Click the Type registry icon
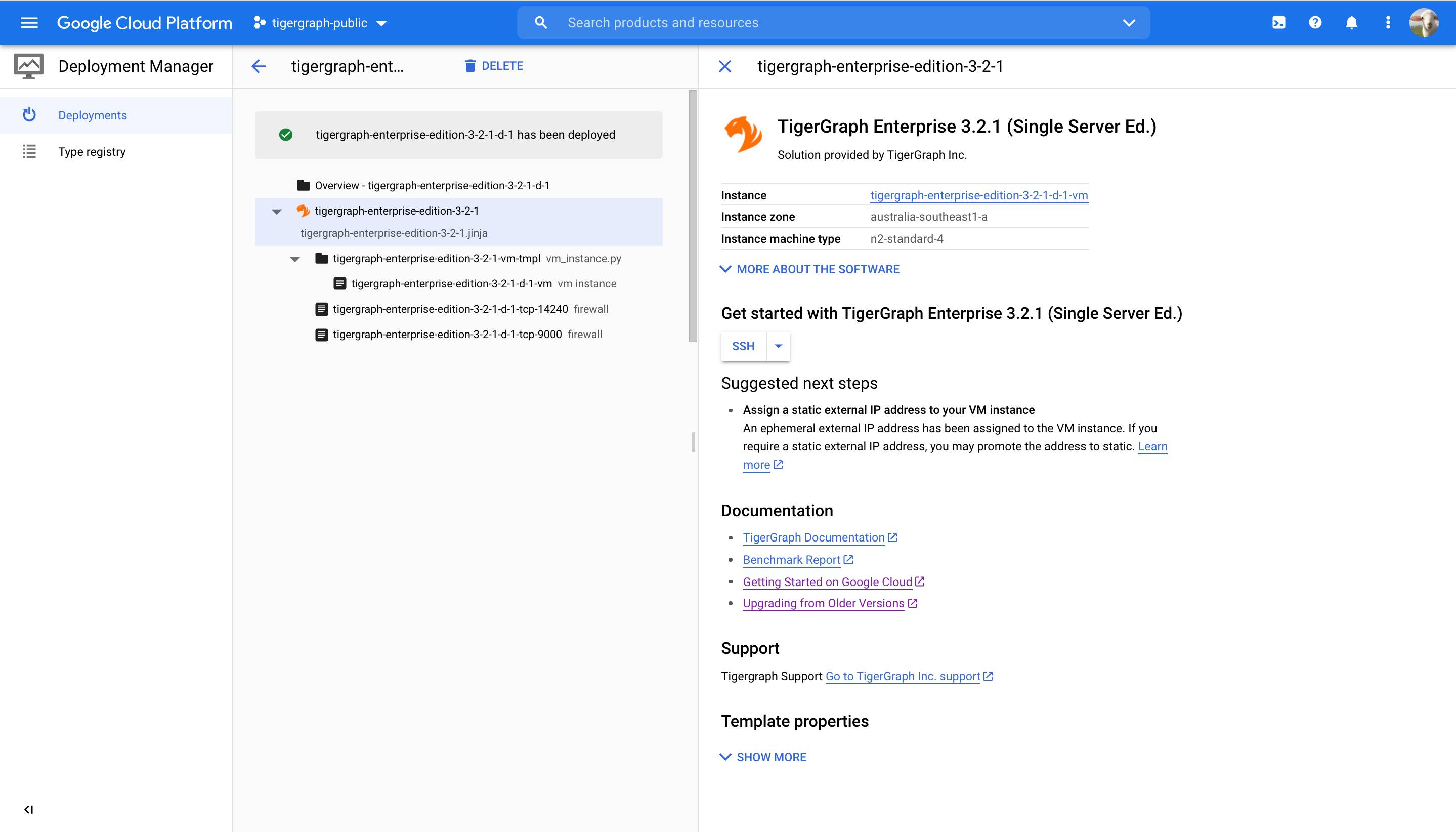The height and width of the screenshot is (832, 1456). [x=28, y=151]
